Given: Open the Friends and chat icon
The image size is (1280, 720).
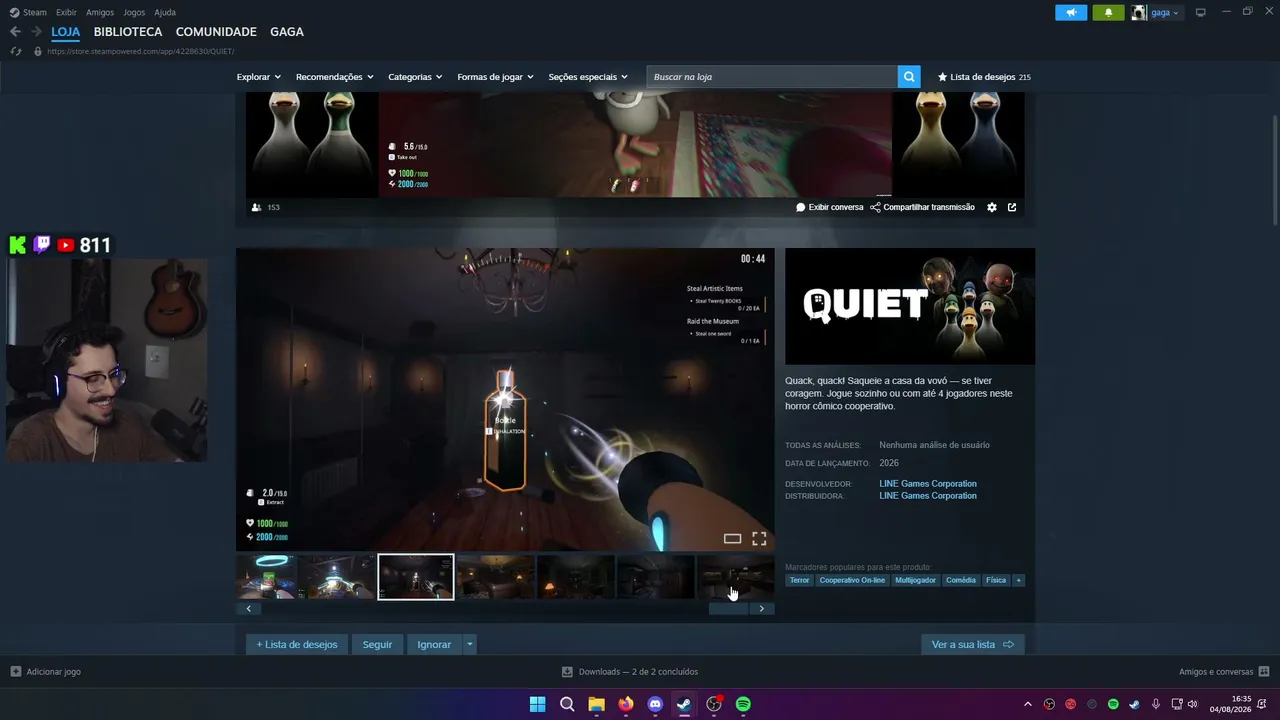Looking at the screenshot, I should (x=1264, y=672).
